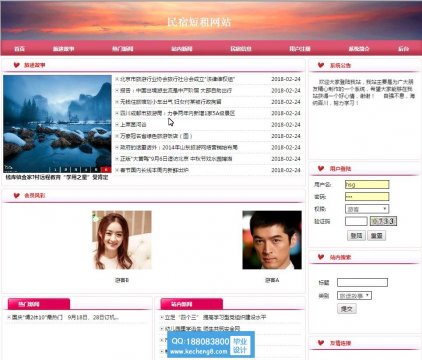Image resolution: width=422 pixels, height=360 pixels.
Task: Open 用户注册 in the navigation bar
Action: pyautogui.click(x=300, y=49)
